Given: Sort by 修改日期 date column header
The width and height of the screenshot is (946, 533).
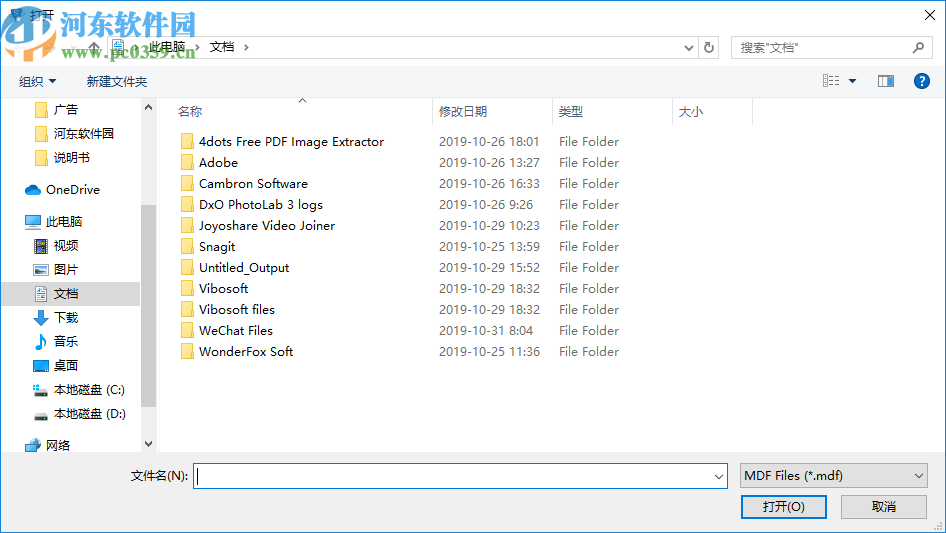Looking at the screenshot, I should pos(463,112).
